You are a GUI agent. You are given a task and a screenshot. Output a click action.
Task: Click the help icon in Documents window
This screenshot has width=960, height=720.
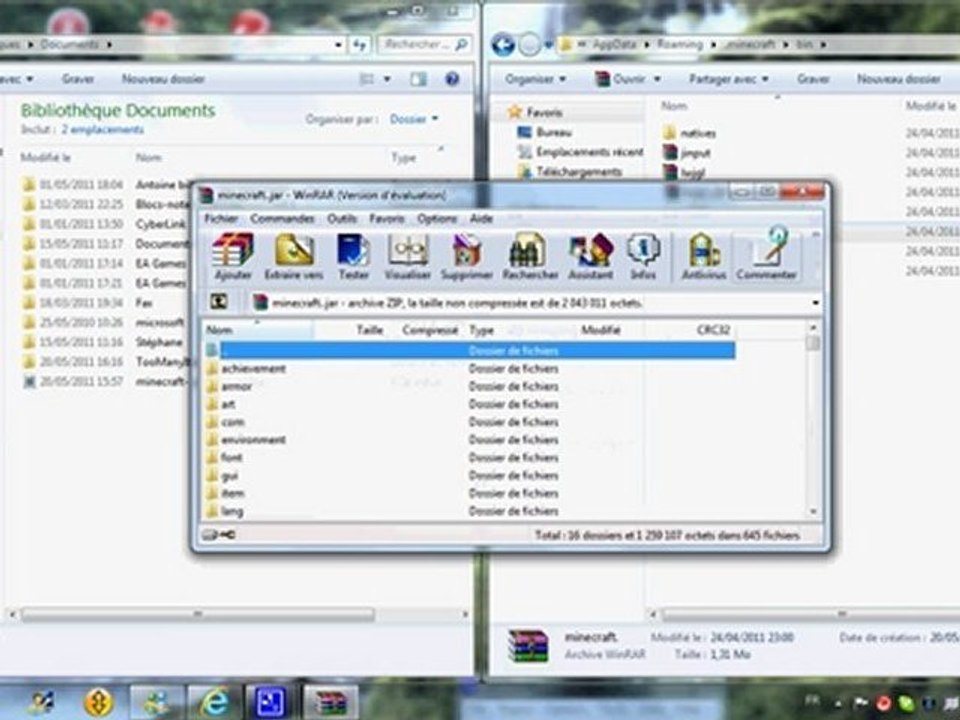pos(452,79)
